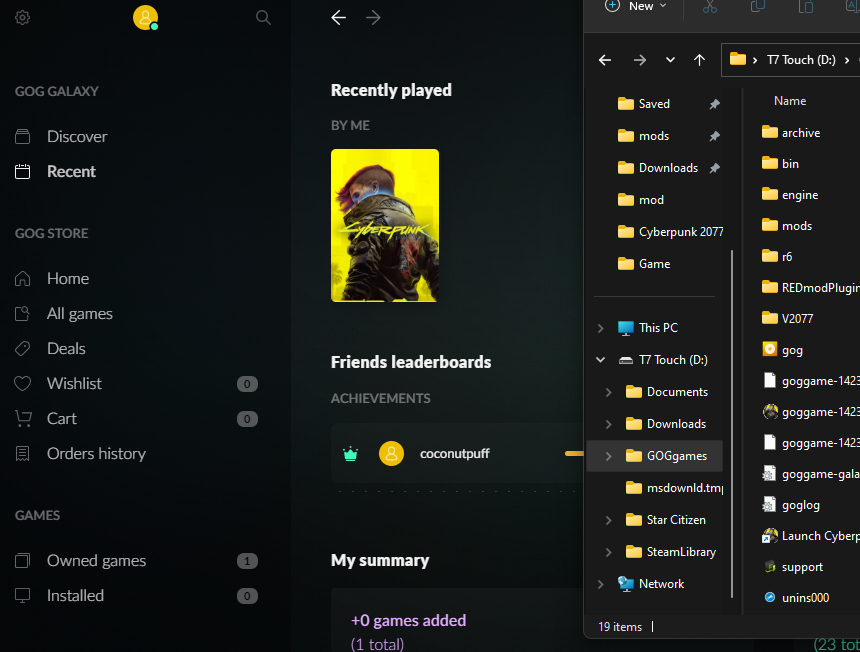Expand Star Citizen folder tree node
The image size is (860, 652).
pos(608,520)
